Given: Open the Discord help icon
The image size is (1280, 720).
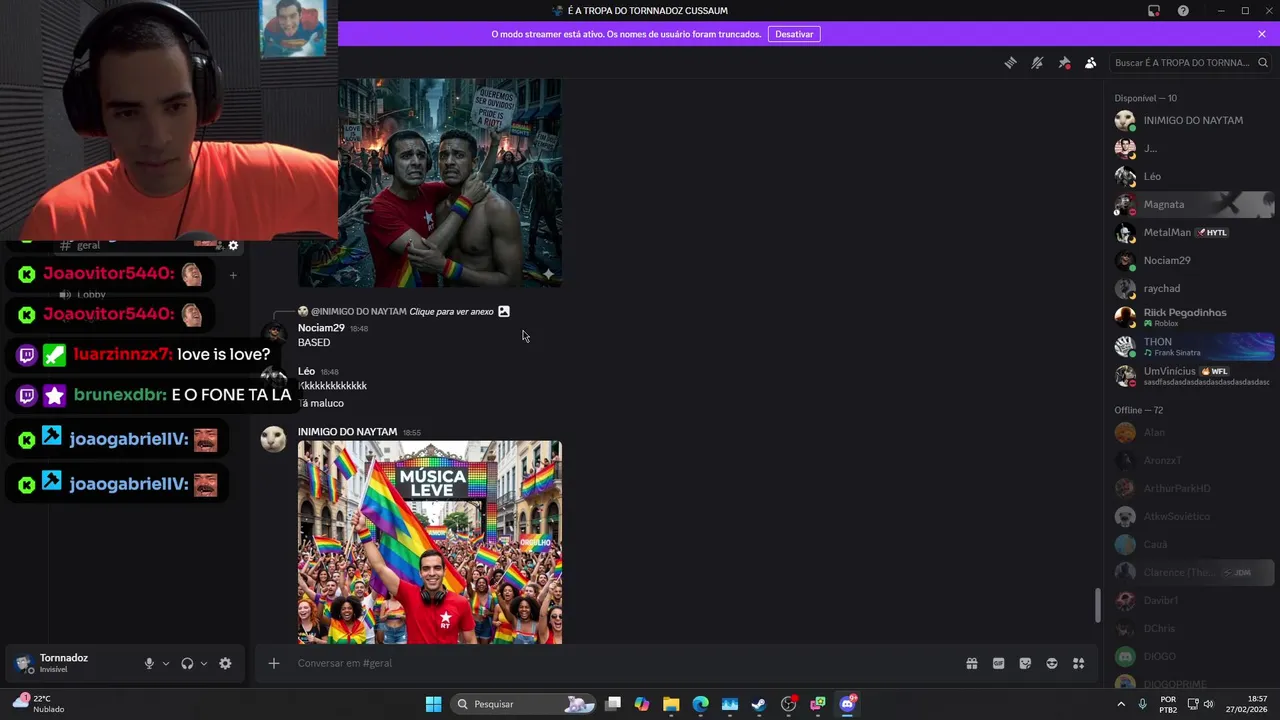Looking at the screenshot, I should [x=1183, y=11].
